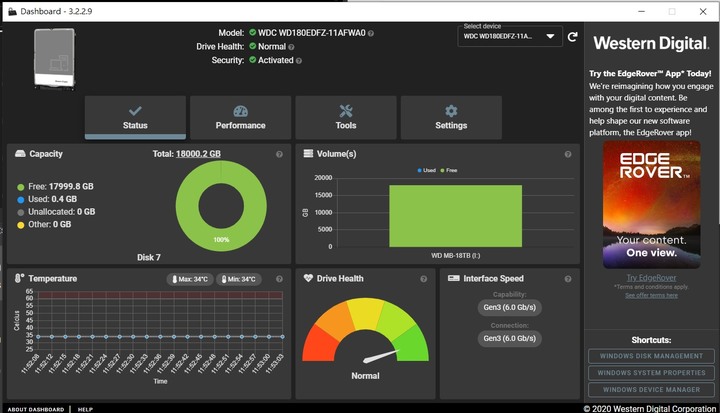Click the capacity donut chart
This screenshot has width=720, height=413.
click(x=221, y=205)
